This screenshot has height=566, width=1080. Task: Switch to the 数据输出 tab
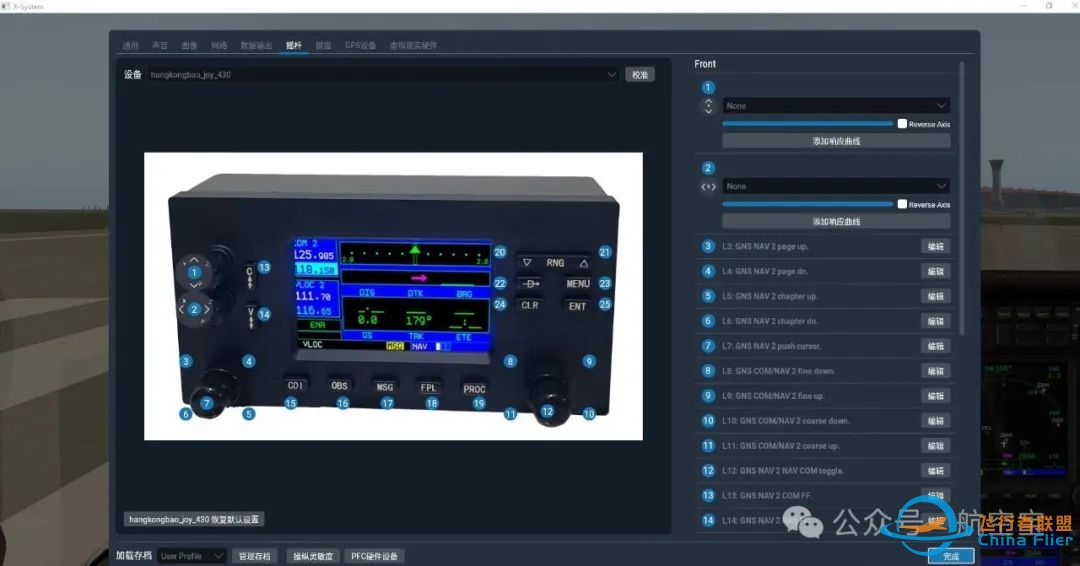(256, 45)
